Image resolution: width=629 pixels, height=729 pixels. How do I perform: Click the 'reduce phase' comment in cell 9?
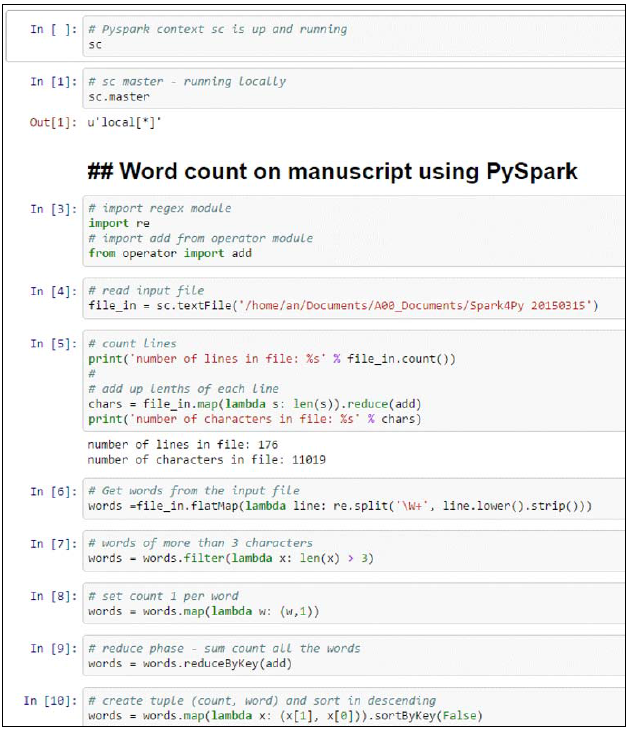click(x=224, y=649)
